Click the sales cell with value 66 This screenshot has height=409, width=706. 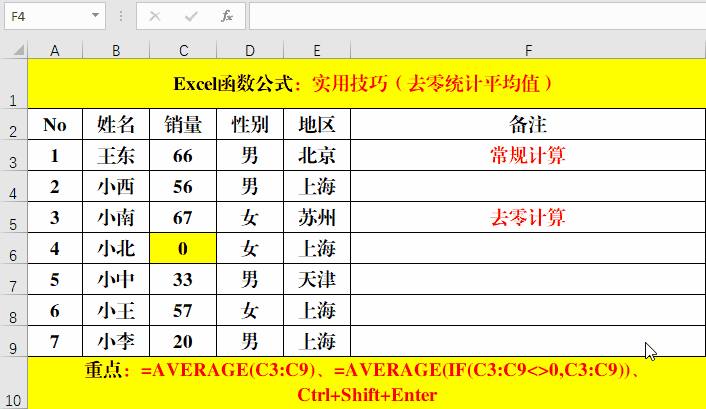(183, 155)
